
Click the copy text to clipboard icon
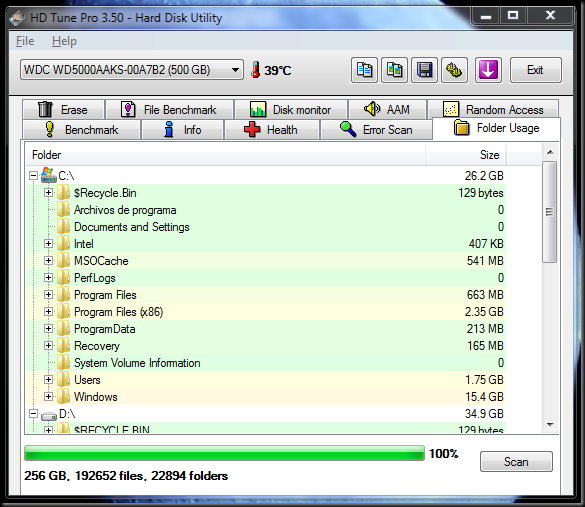pyautogui.click(x=364, y=70)
